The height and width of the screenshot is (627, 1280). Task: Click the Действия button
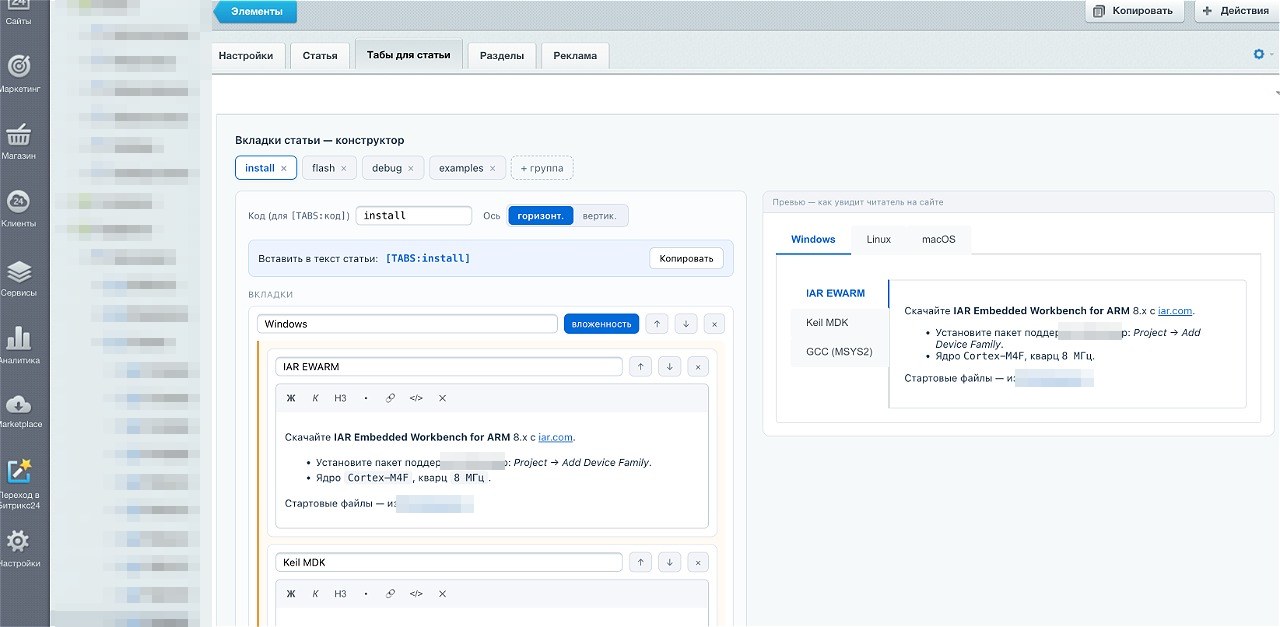(x=1236, y=11)
